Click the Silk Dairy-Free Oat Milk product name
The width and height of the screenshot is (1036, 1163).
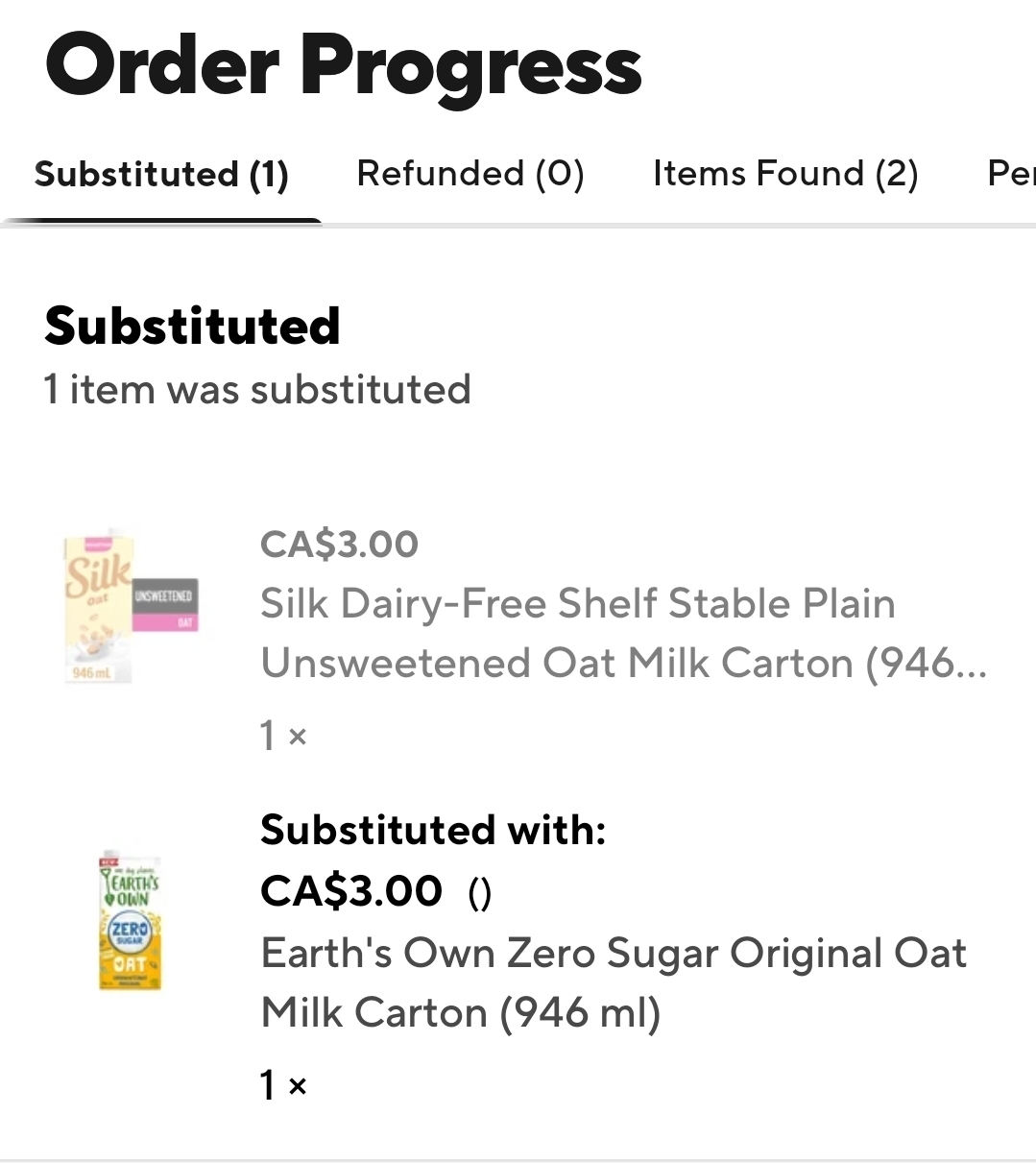tap(623, 633)
